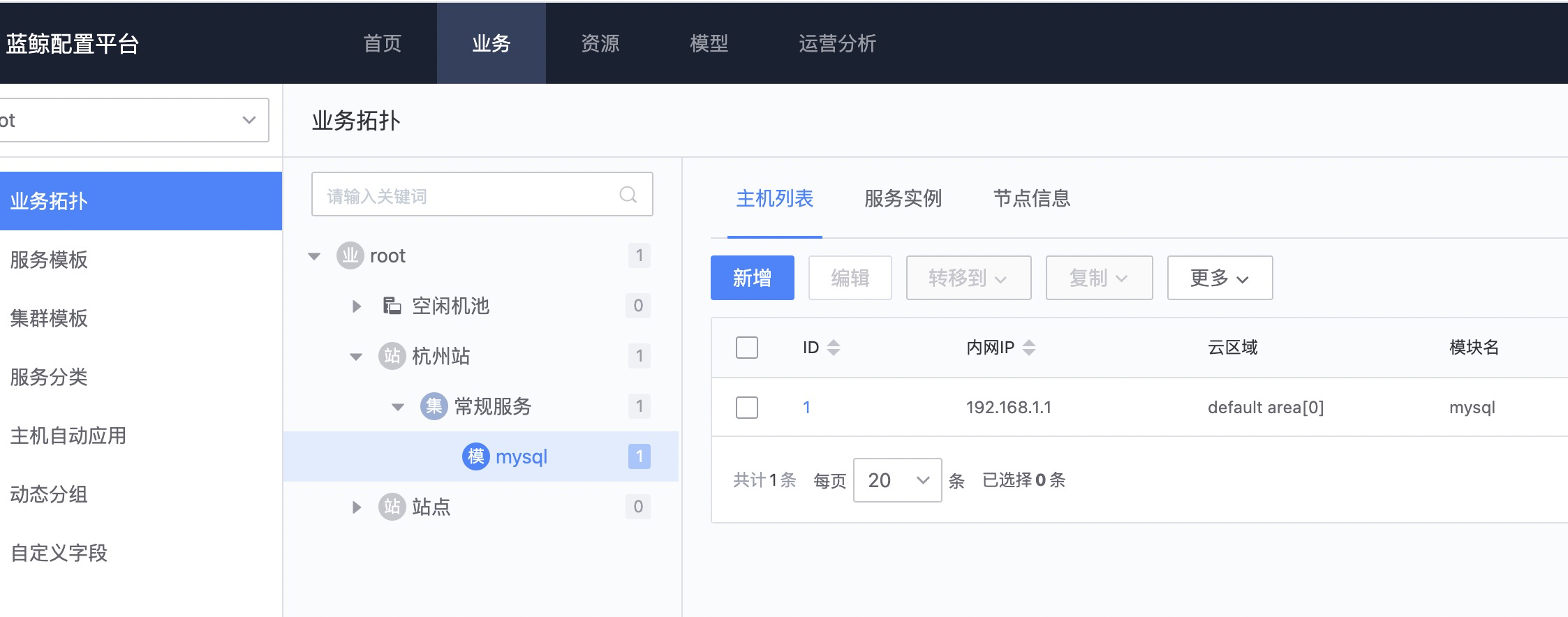Click the search magnifier icon in keyword box
Screen dimensions: 1568x617
tap(628, 195)
